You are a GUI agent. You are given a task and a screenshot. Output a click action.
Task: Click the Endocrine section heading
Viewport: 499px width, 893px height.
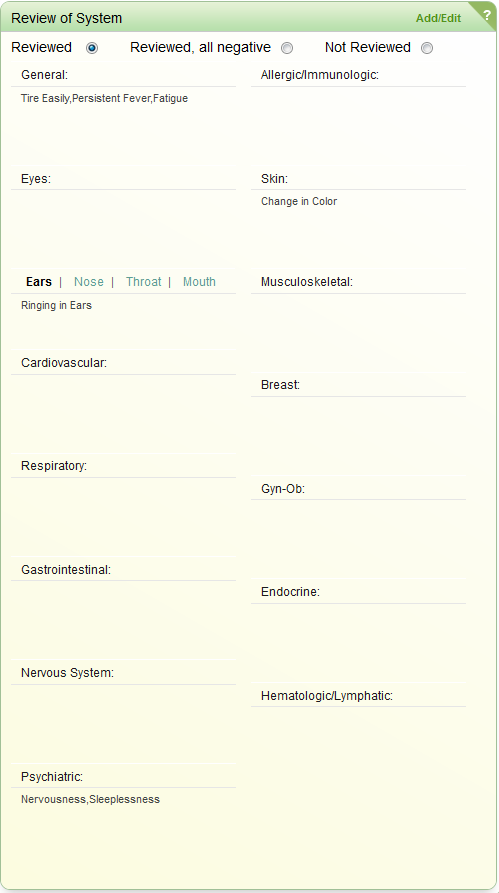(x=291, y=592)
